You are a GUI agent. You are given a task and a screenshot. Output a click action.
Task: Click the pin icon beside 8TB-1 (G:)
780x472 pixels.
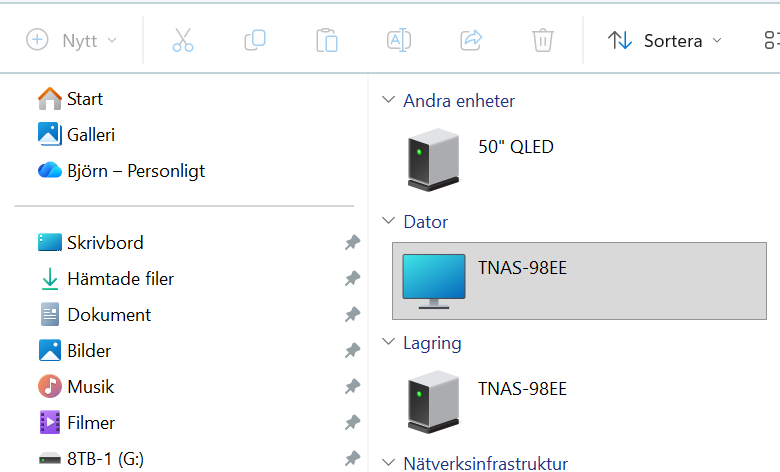click(352, 459)
